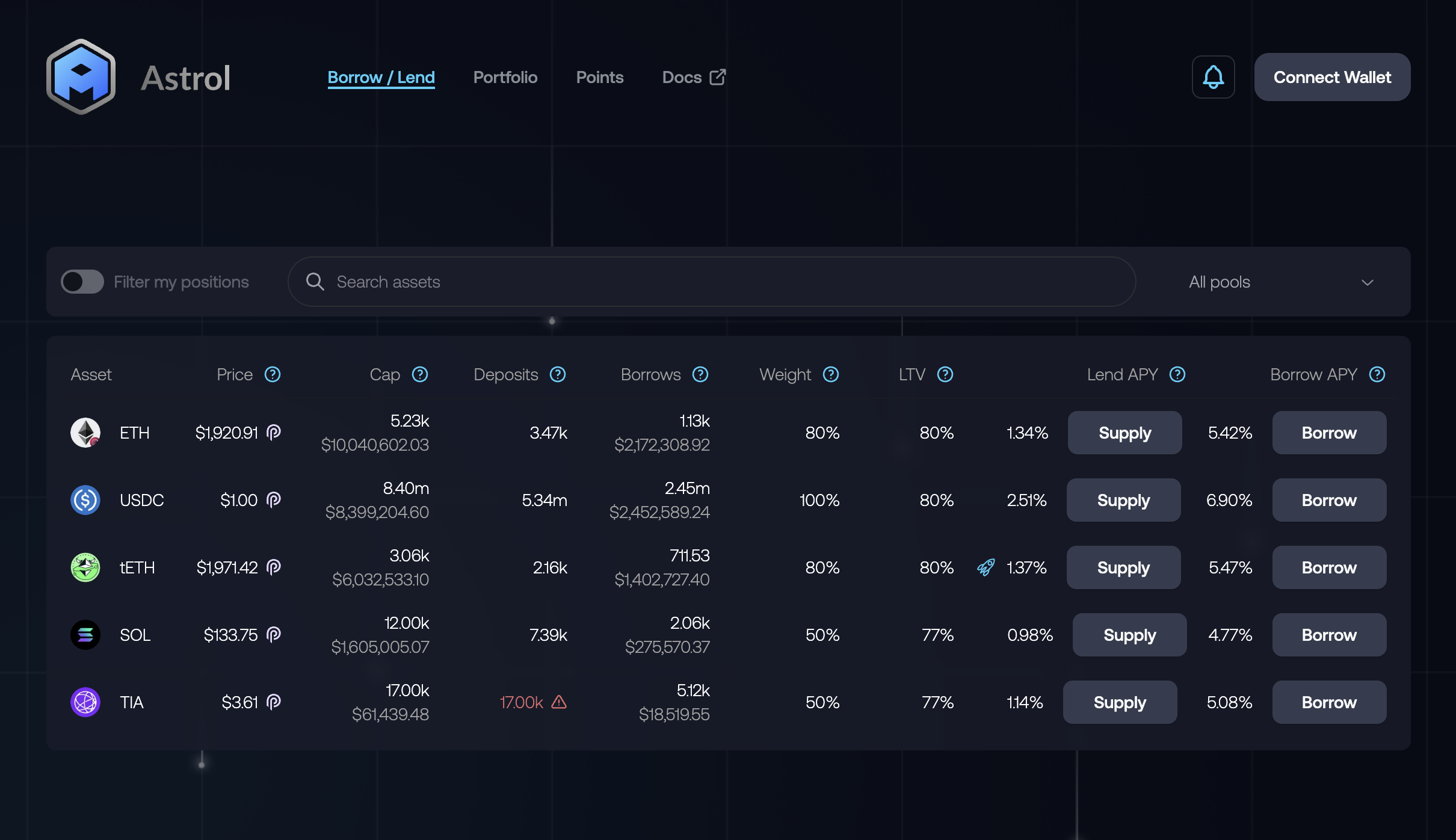The image size is (1456, 840).
Task: Click the magnifier icon in search bar
Action: (x=315, y=282)
